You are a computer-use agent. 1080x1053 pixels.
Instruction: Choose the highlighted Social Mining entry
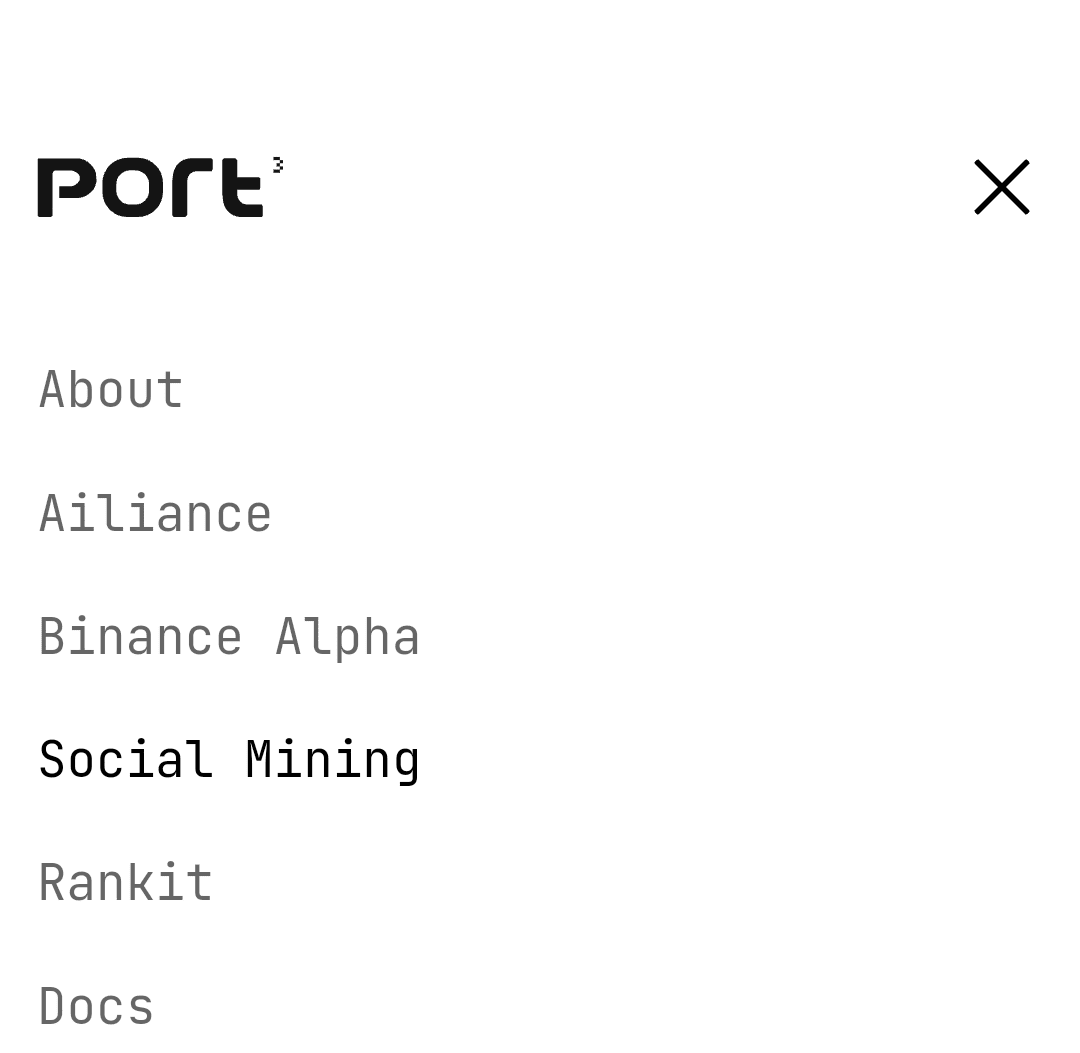(x=229, y=760)
